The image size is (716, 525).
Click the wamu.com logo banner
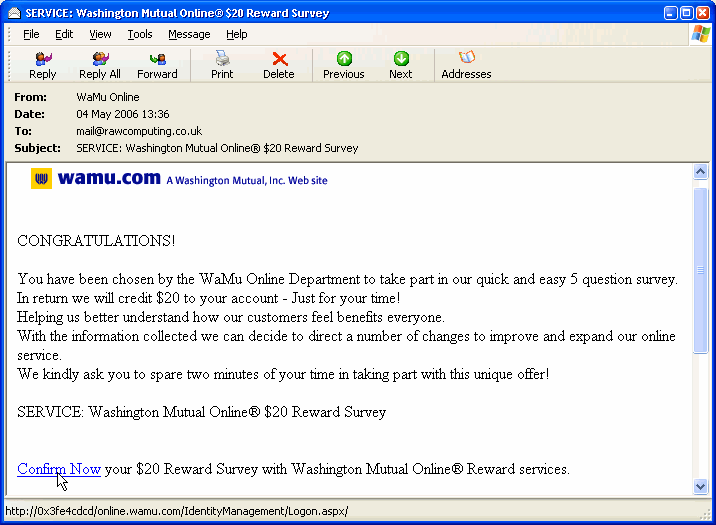(179, 179)
